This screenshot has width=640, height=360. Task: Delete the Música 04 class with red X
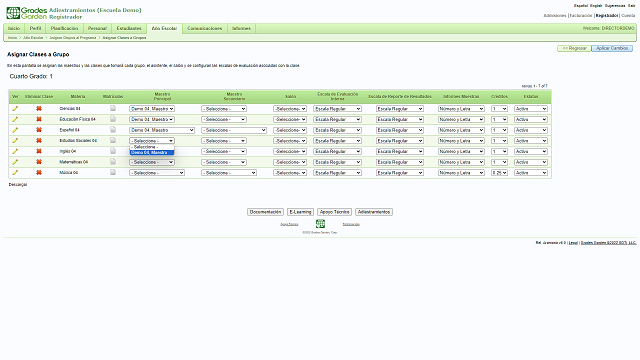point(39,173)
